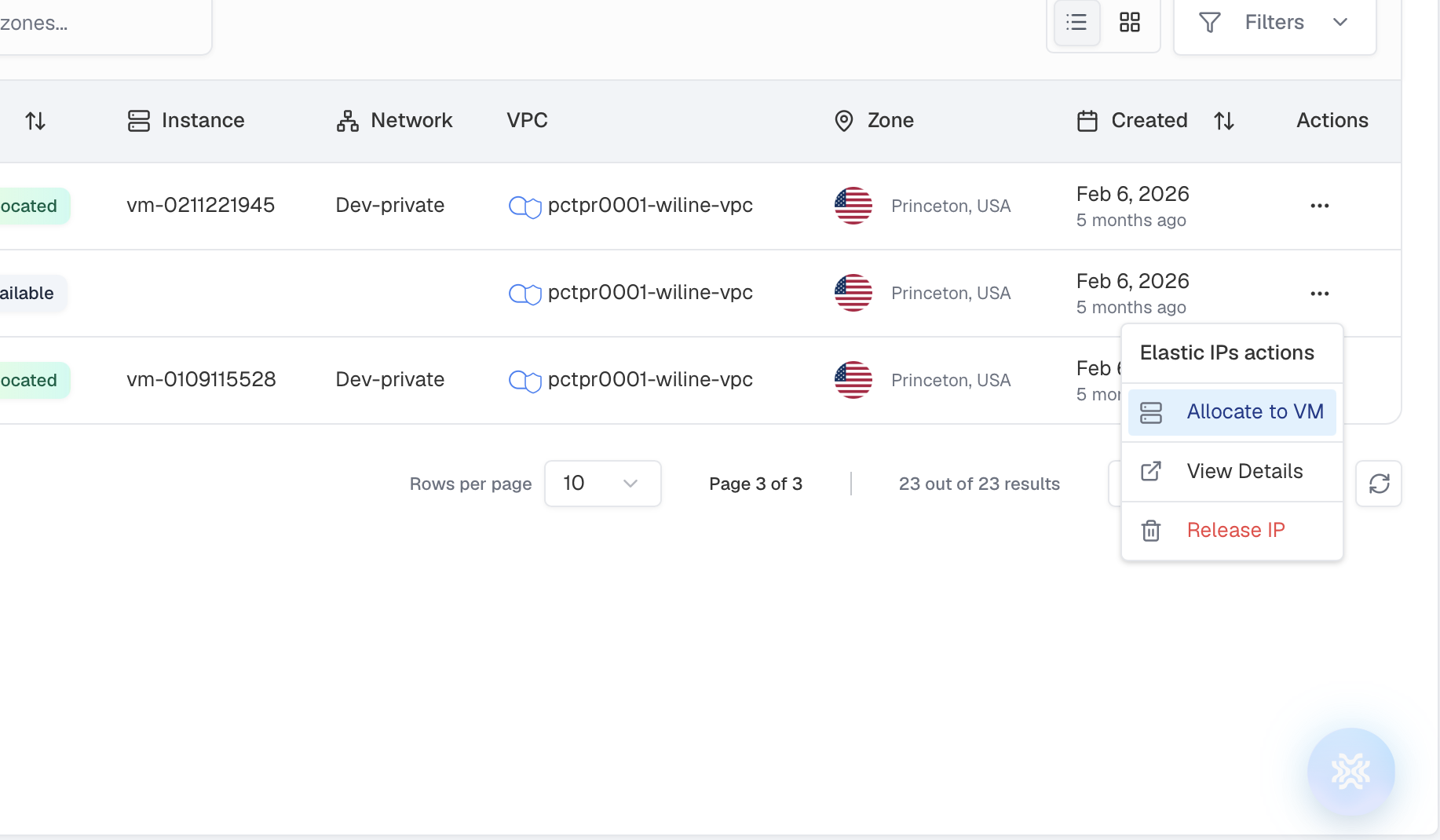Click the Network column header

(394, 120)
